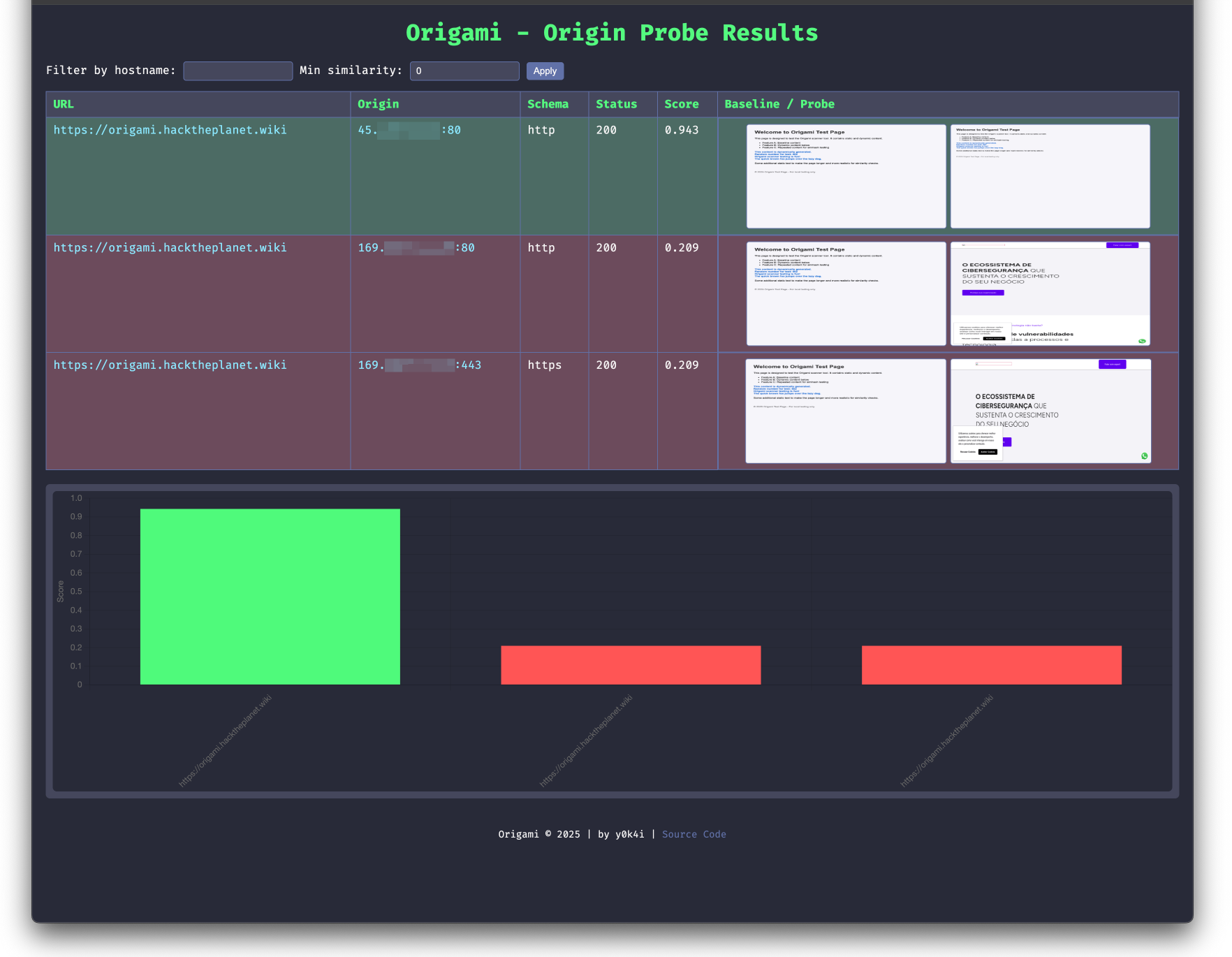
Task: Click the "Filter by hostname:" label
Action: click(111, 71)
